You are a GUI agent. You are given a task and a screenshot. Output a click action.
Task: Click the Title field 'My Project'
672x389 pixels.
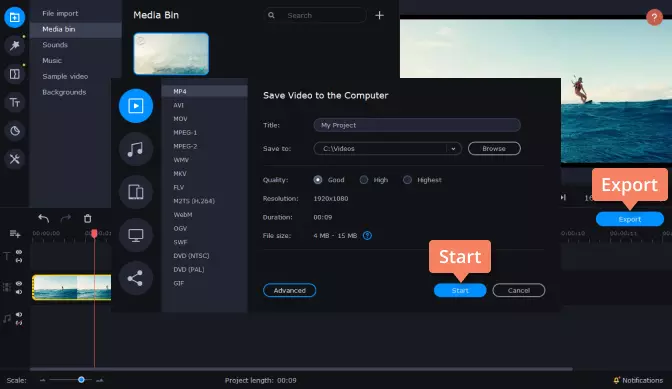417,125
